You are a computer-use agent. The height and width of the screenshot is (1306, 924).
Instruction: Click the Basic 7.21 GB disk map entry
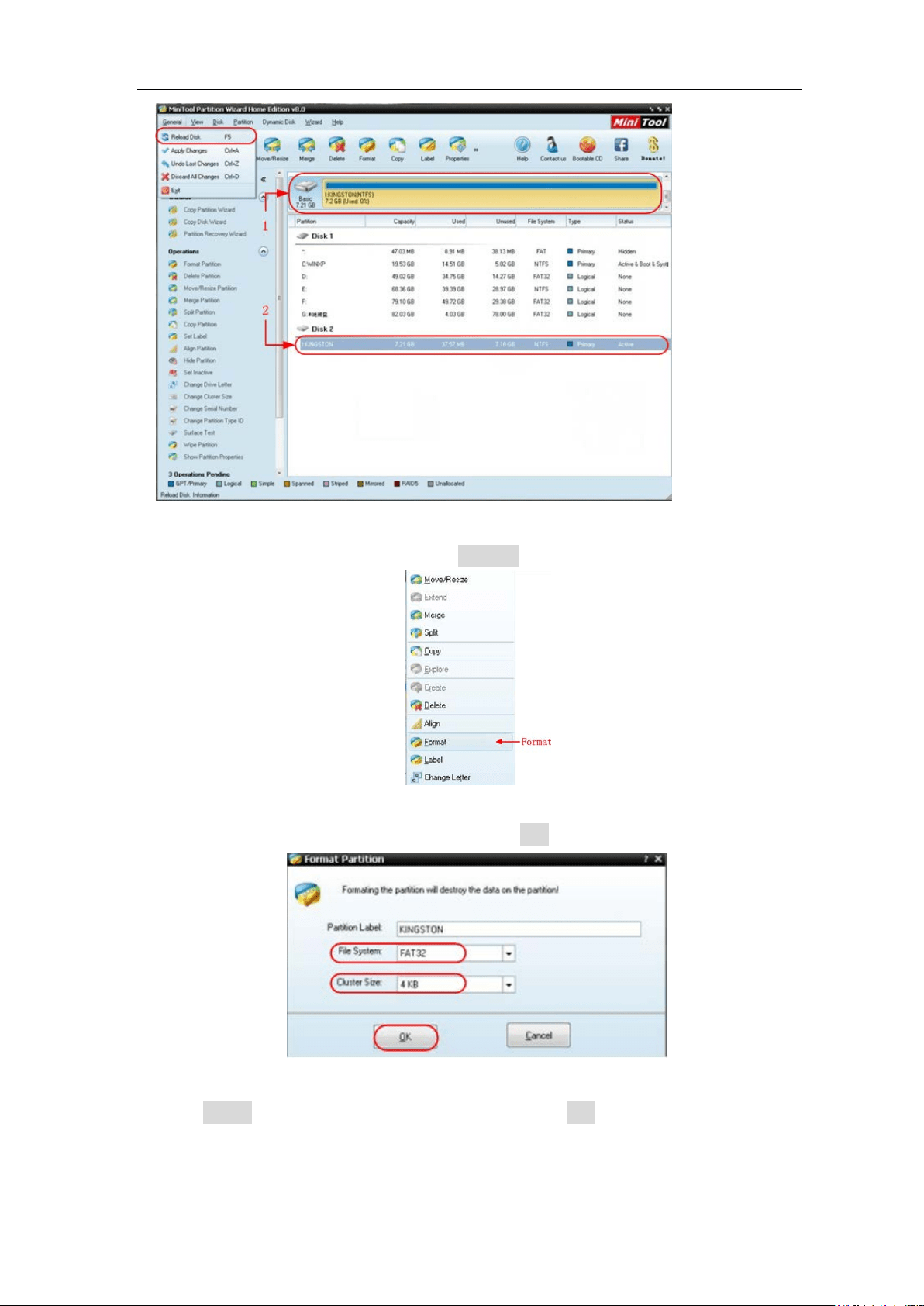tap(305, 193)
